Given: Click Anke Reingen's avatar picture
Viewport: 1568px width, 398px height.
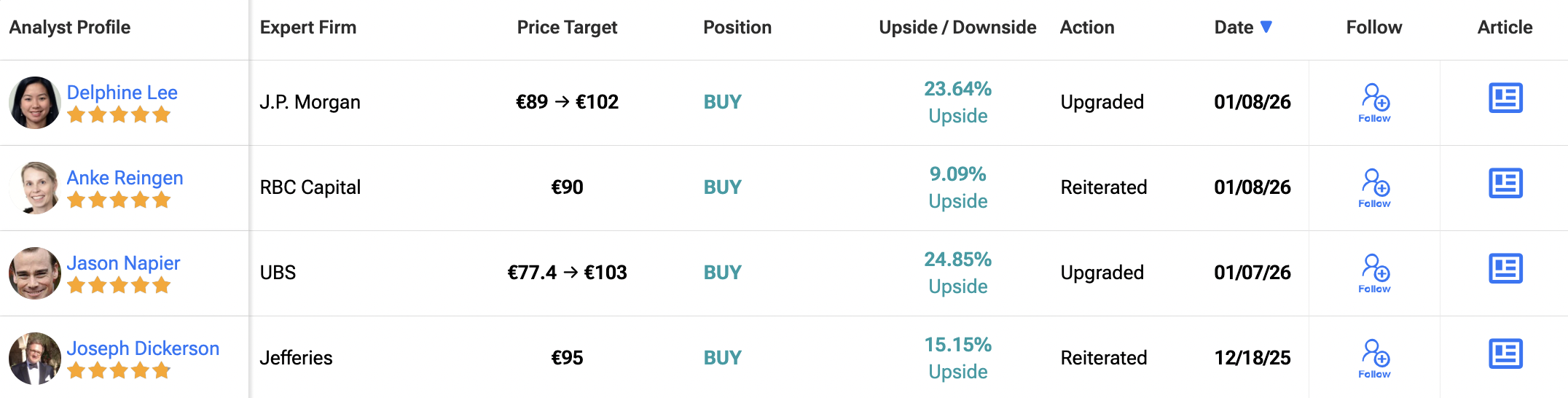Looking at the screenshot, I should click(34, 188).
